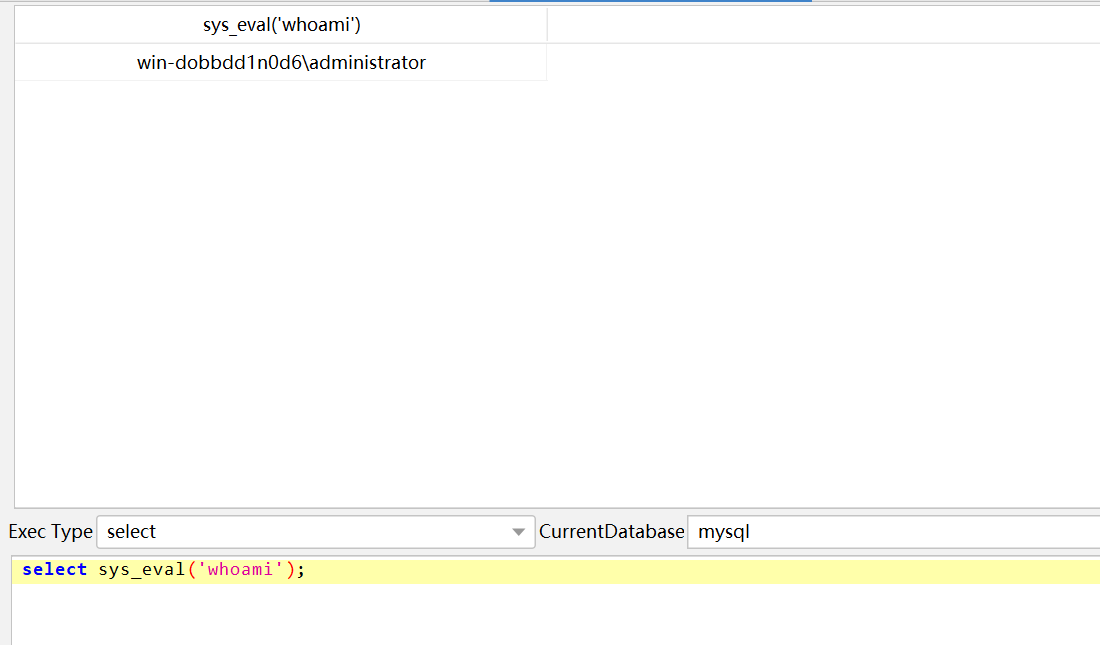
Task: Click the CurrentDatabase label
Action: coord(611,532)
